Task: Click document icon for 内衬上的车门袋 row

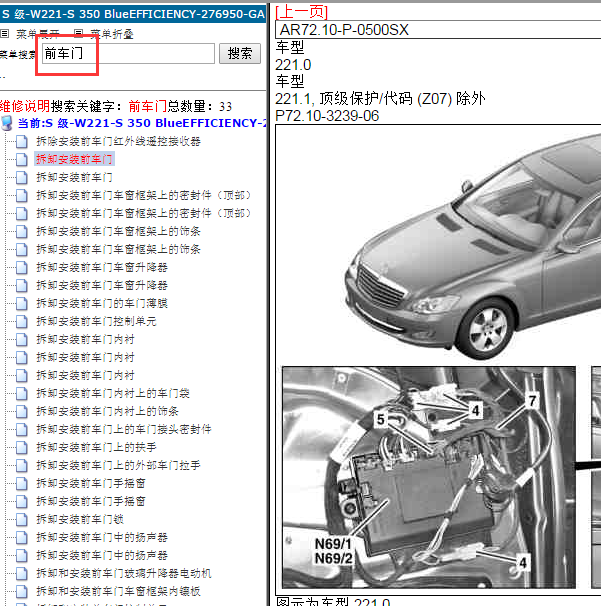Action: pyautogui.click(x=22, y=393)
